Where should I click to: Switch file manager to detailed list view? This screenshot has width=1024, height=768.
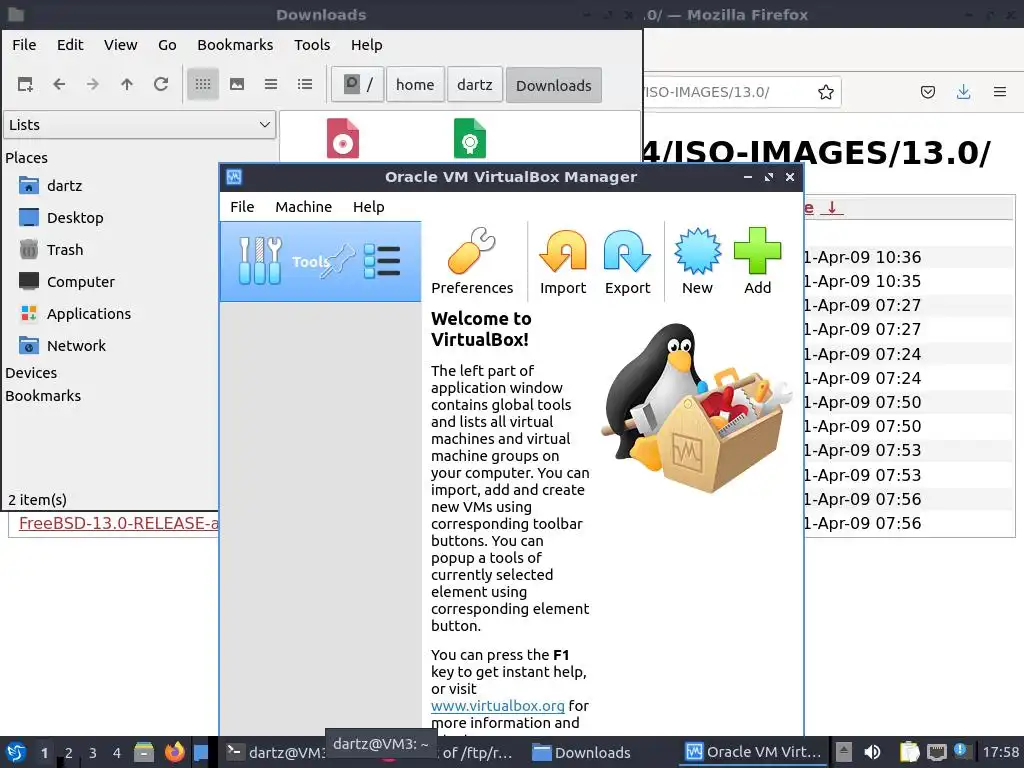305,84
